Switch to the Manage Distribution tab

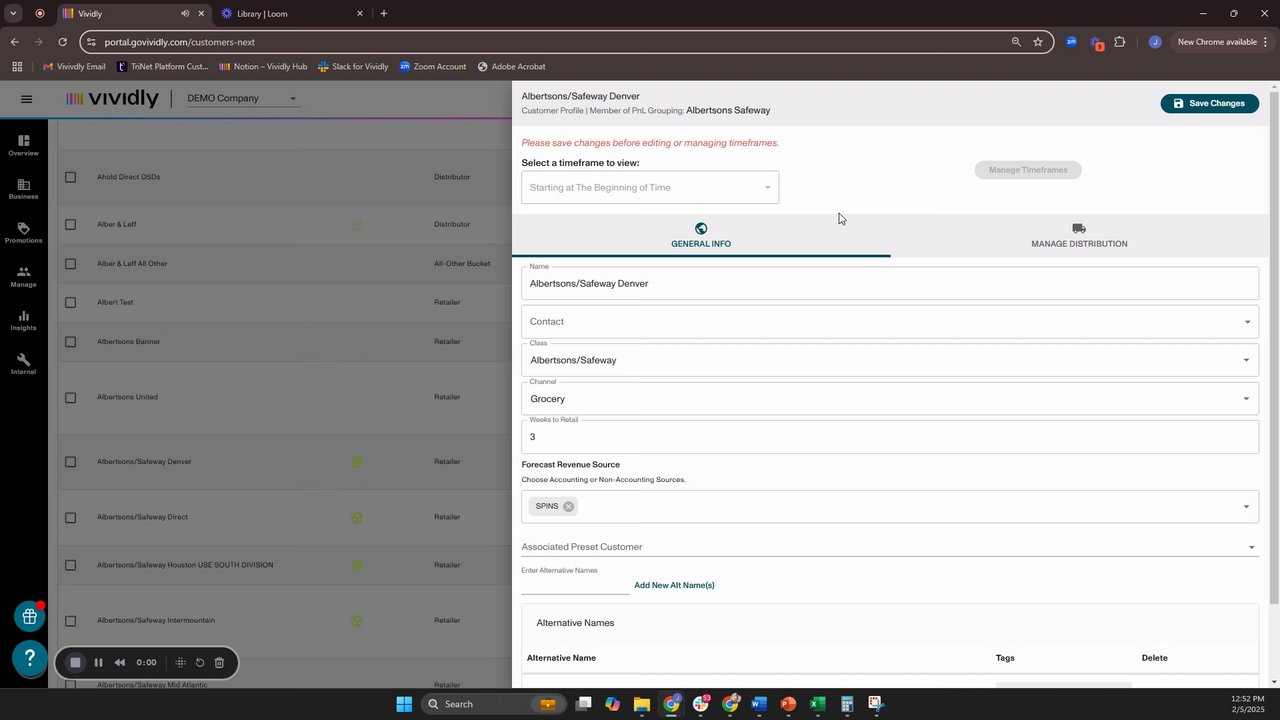1079,236
